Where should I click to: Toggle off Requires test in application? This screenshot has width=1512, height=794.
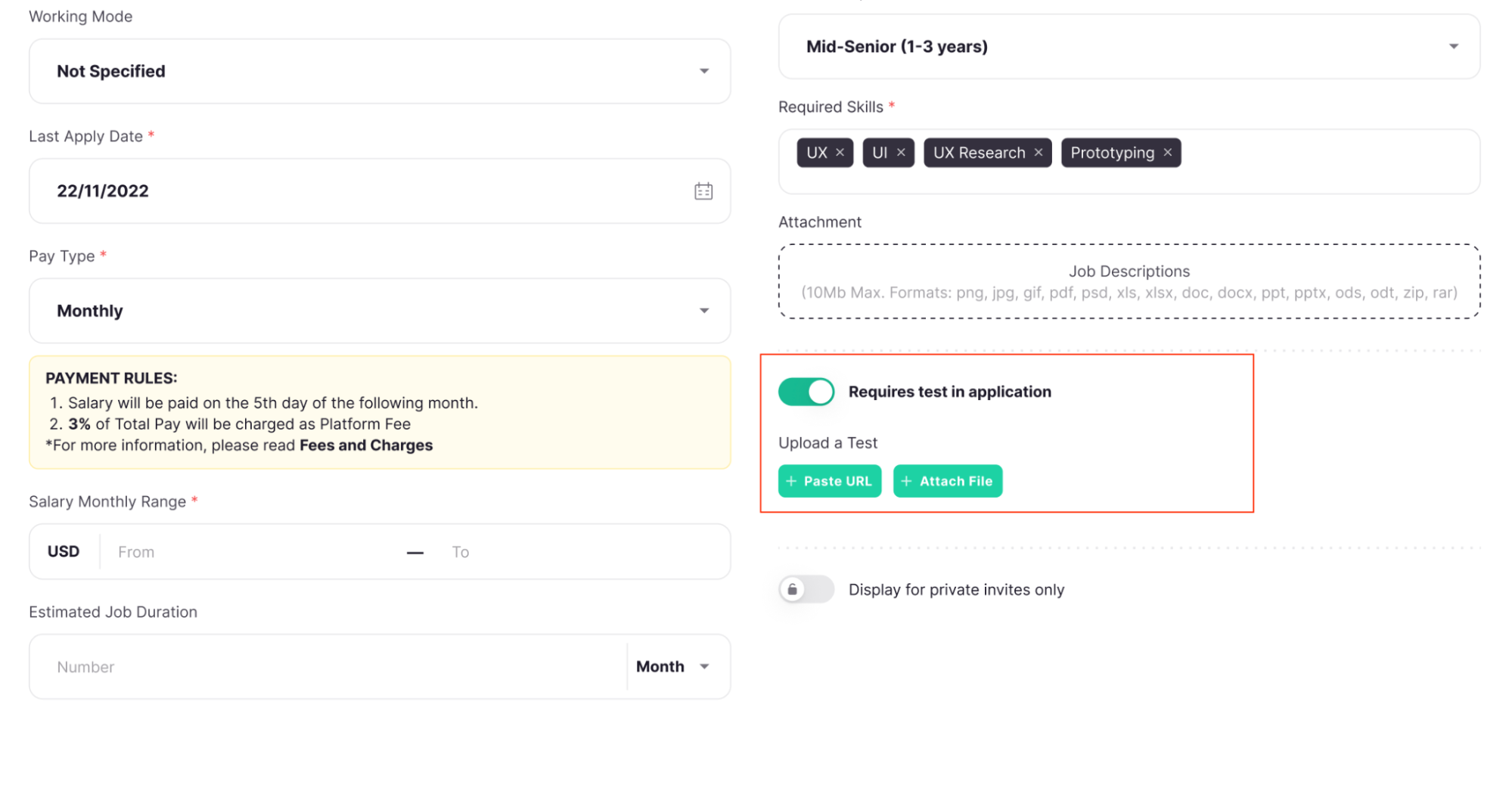[806, 392]
